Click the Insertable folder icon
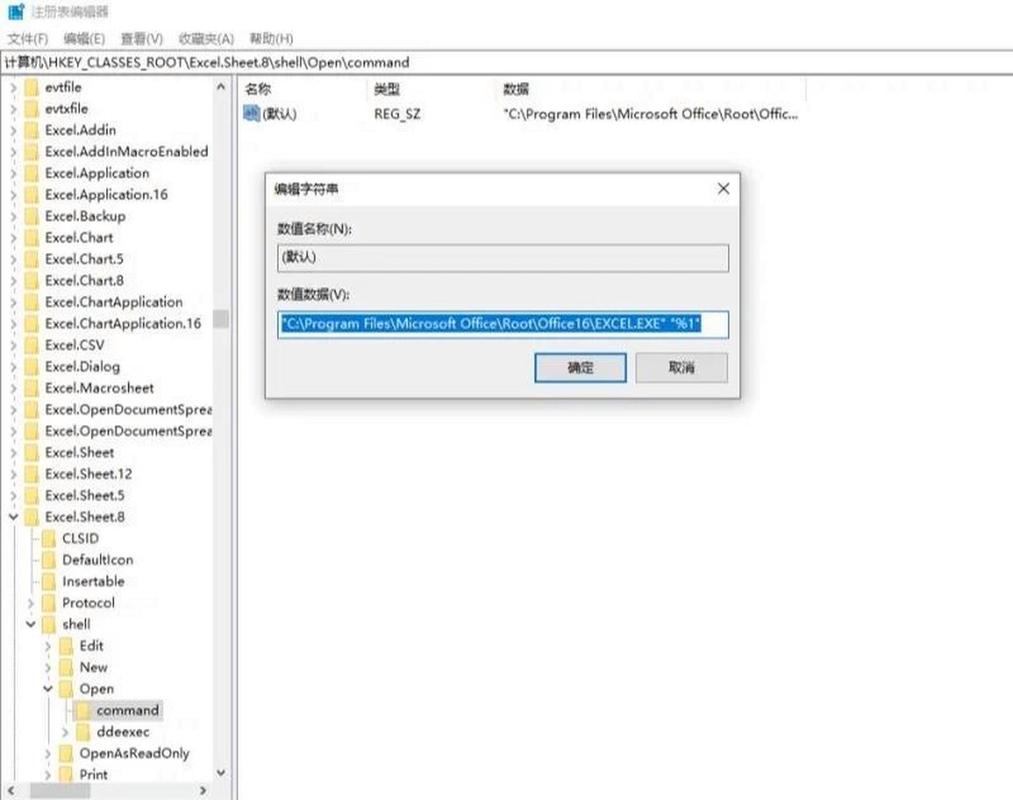The width and height of the screenshot is (1013, 800). (48, 582)
